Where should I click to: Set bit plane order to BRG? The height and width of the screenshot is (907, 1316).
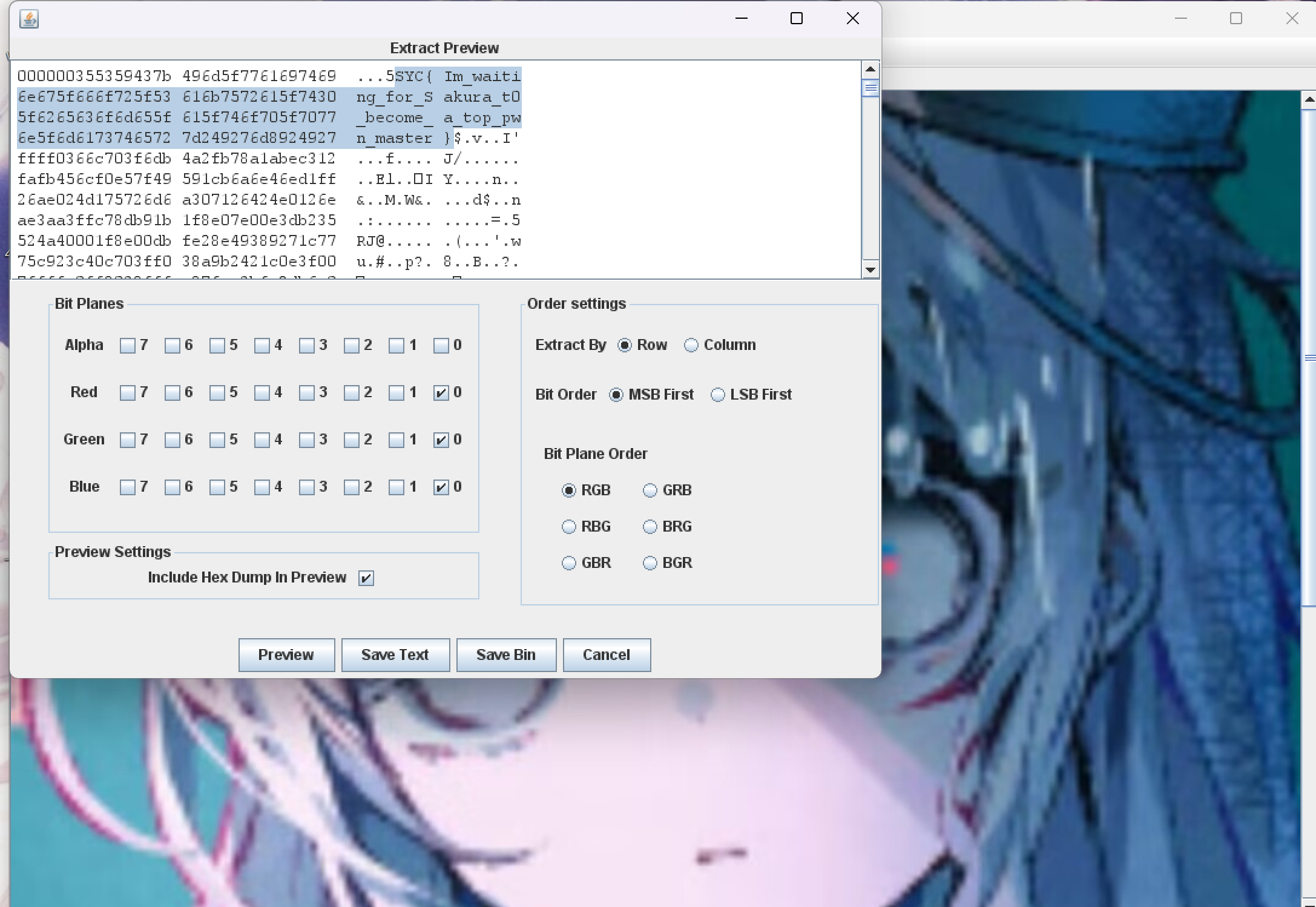click(650, 527)
